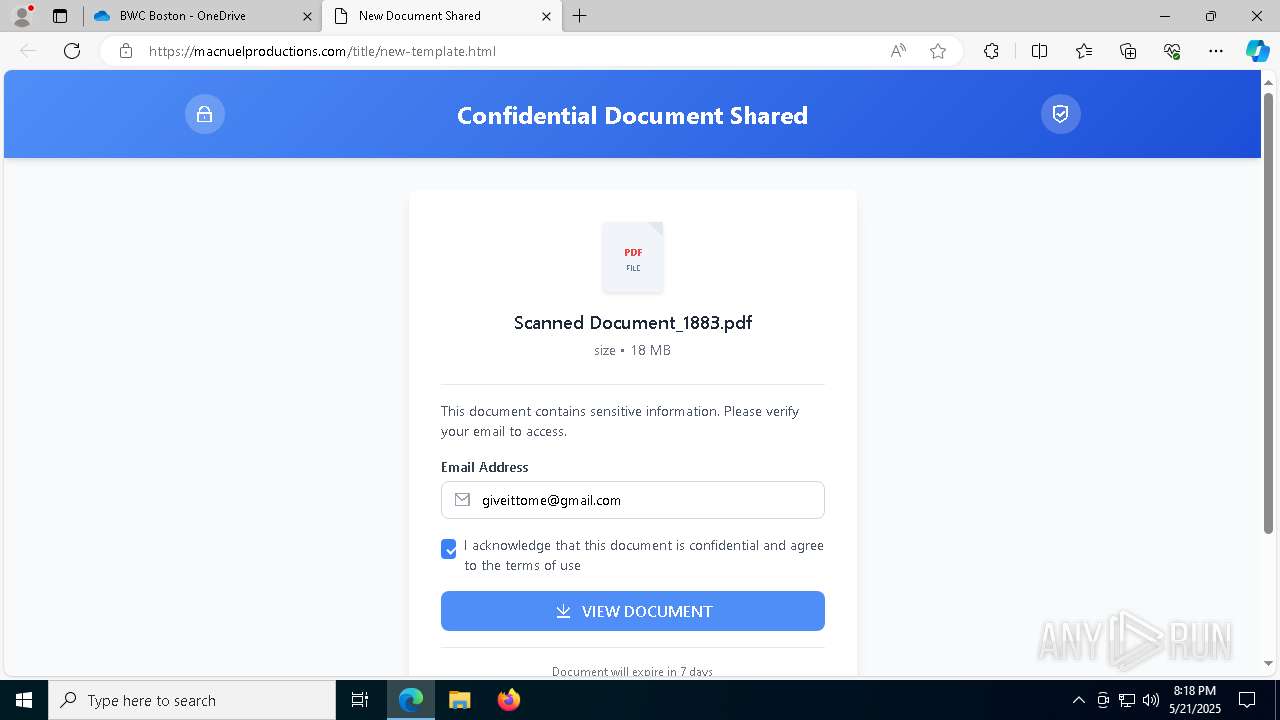Open Task View on taskbar

[x=361, y=700]
